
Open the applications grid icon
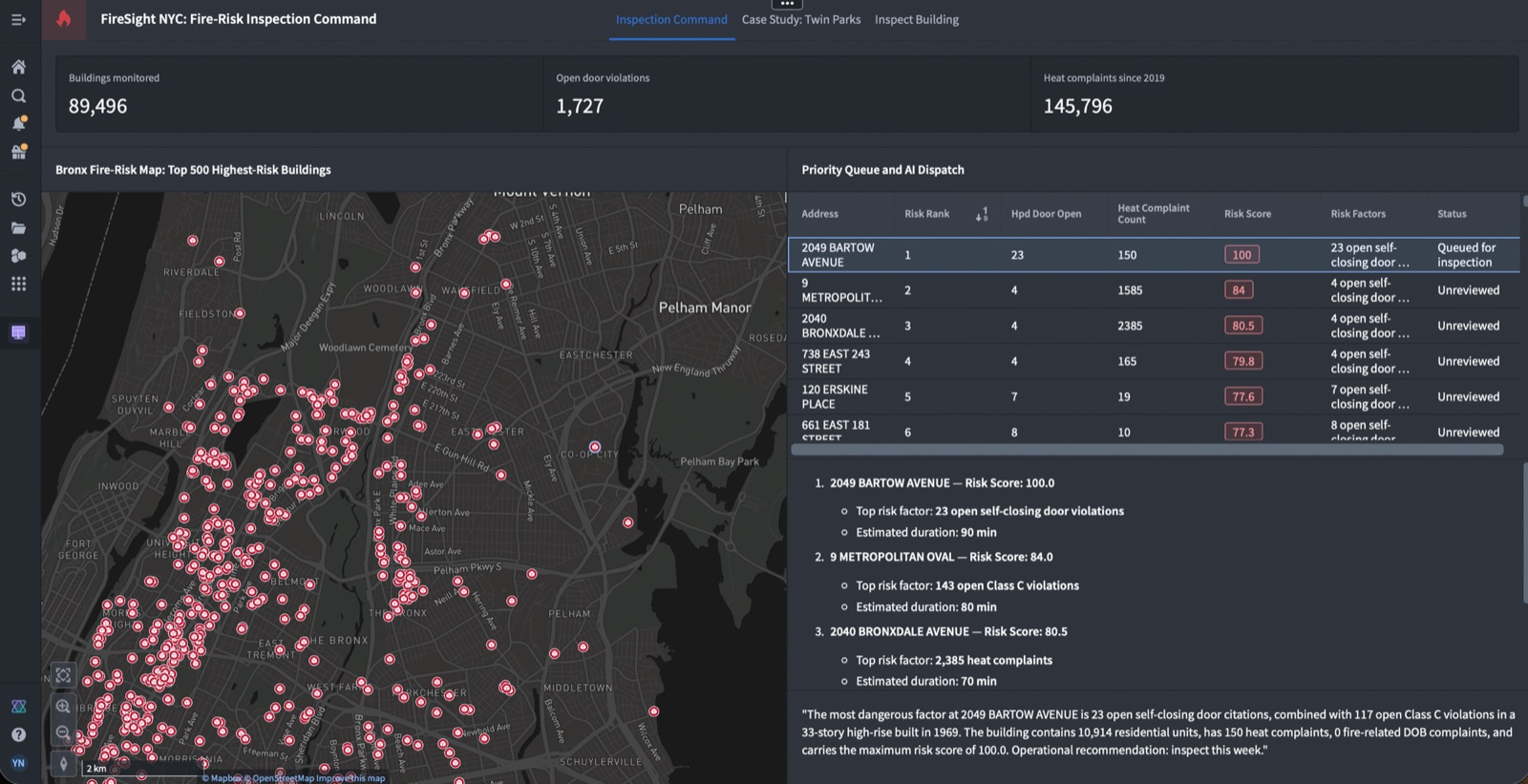click(x=18, y=284)
